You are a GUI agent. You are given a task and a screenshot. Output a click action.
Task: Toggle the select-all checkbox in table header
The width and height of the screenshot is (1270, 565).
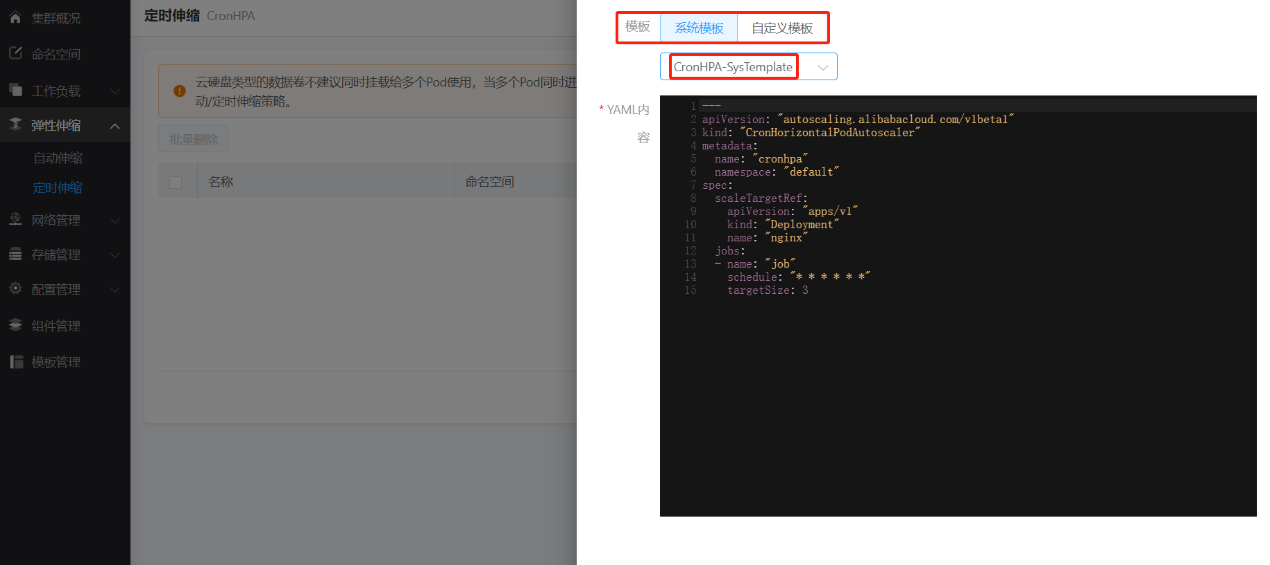(x=176, y=182)
